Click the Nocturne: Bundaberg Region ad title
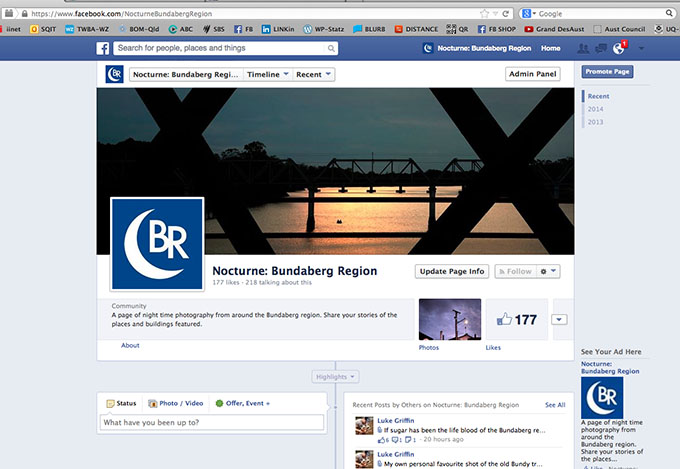Viewport: 680px width, 469px height. pyautogui.click(x=610, y=367)
